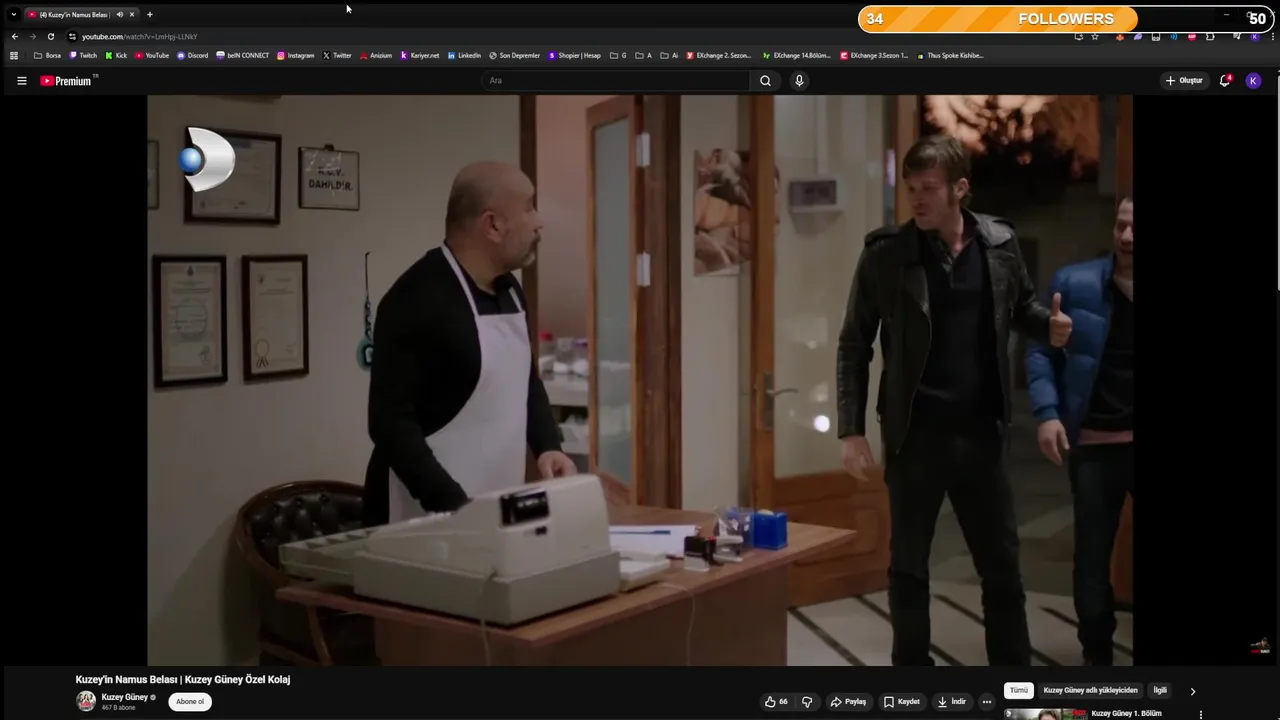Open the Kariyer.net bookmark
Image resolution: width=1280 pixels, height=720 pixels.
click(x=420, y=56)
